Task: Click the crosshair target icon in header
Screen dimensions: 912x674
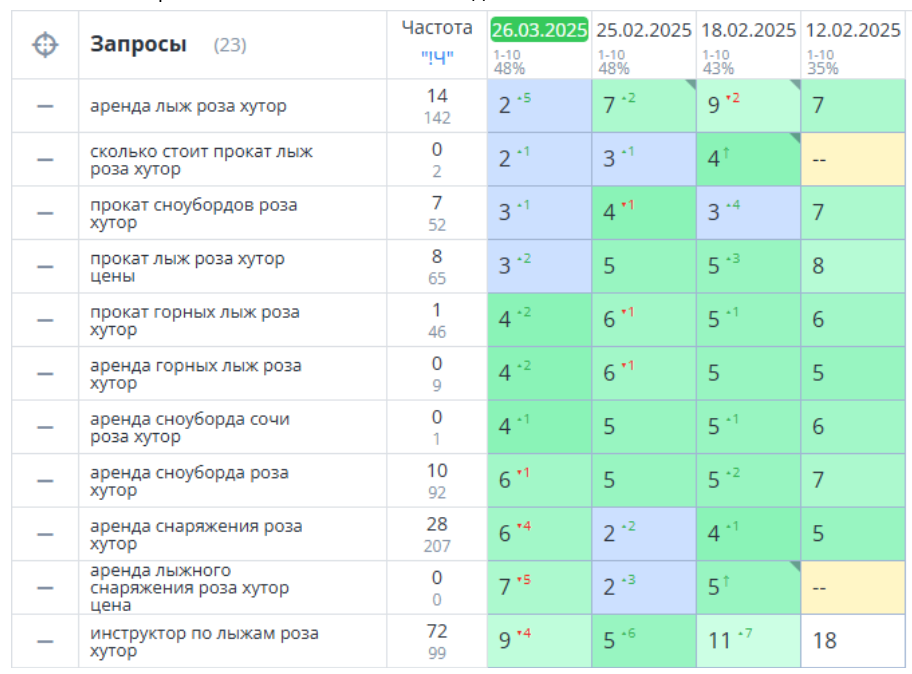Action: 45,45
